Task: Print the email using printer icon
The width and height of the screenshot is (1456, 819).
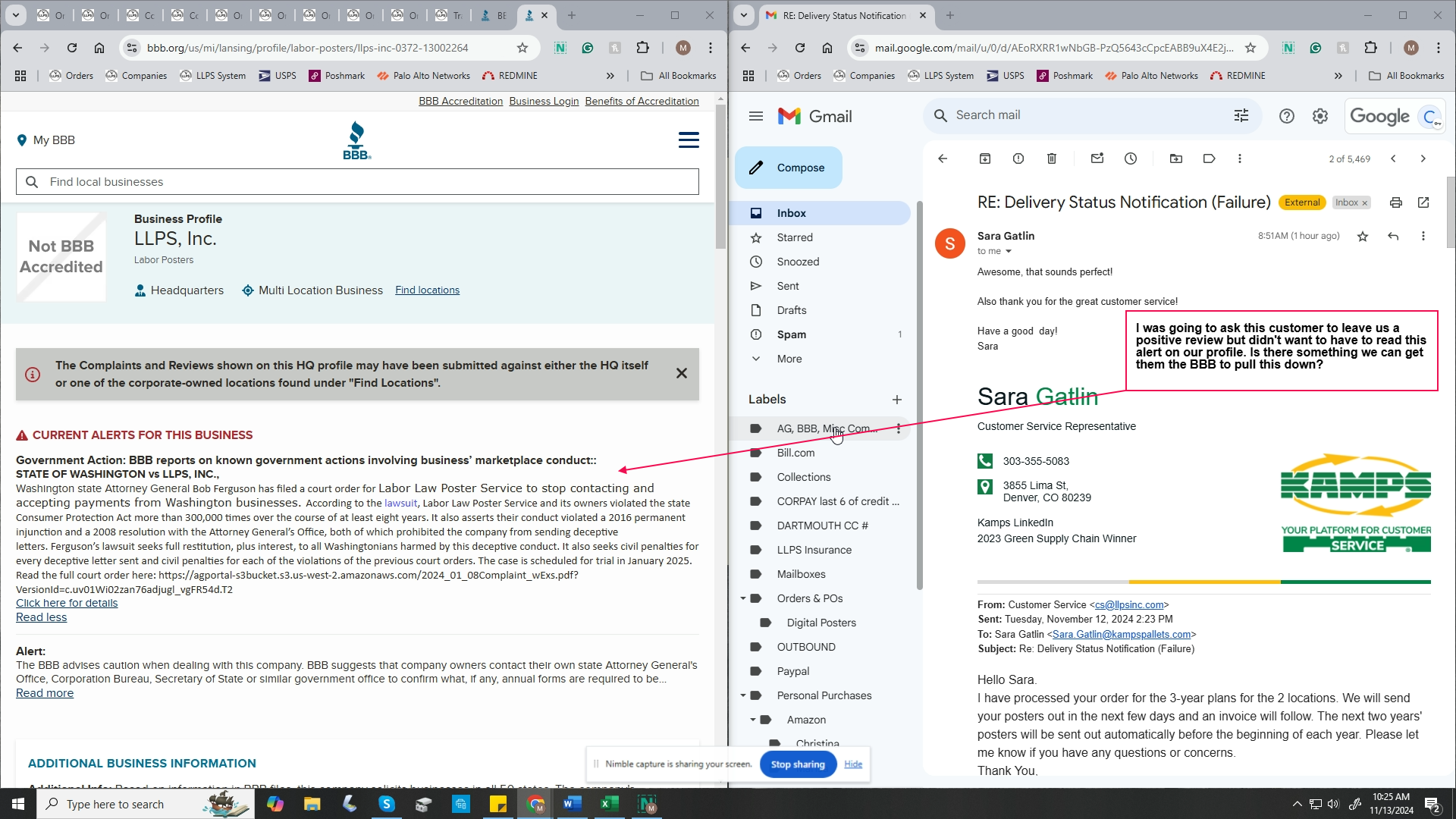Action: 1395,202
